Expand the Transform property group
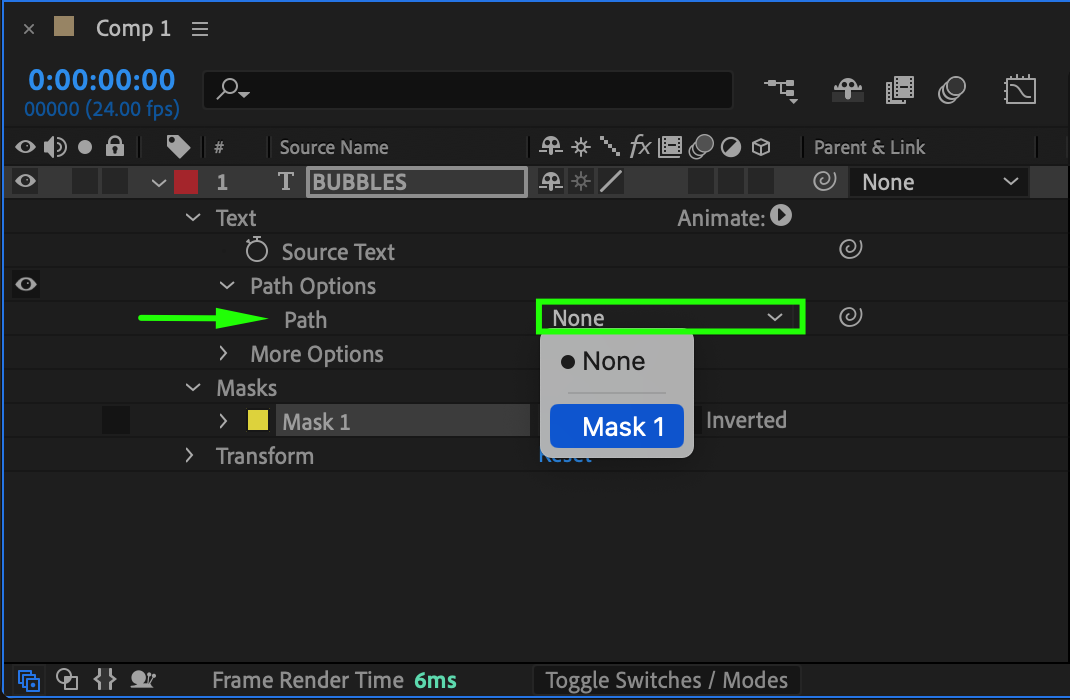This screenshot has height=700, width=1070. (x=190, y=456)
